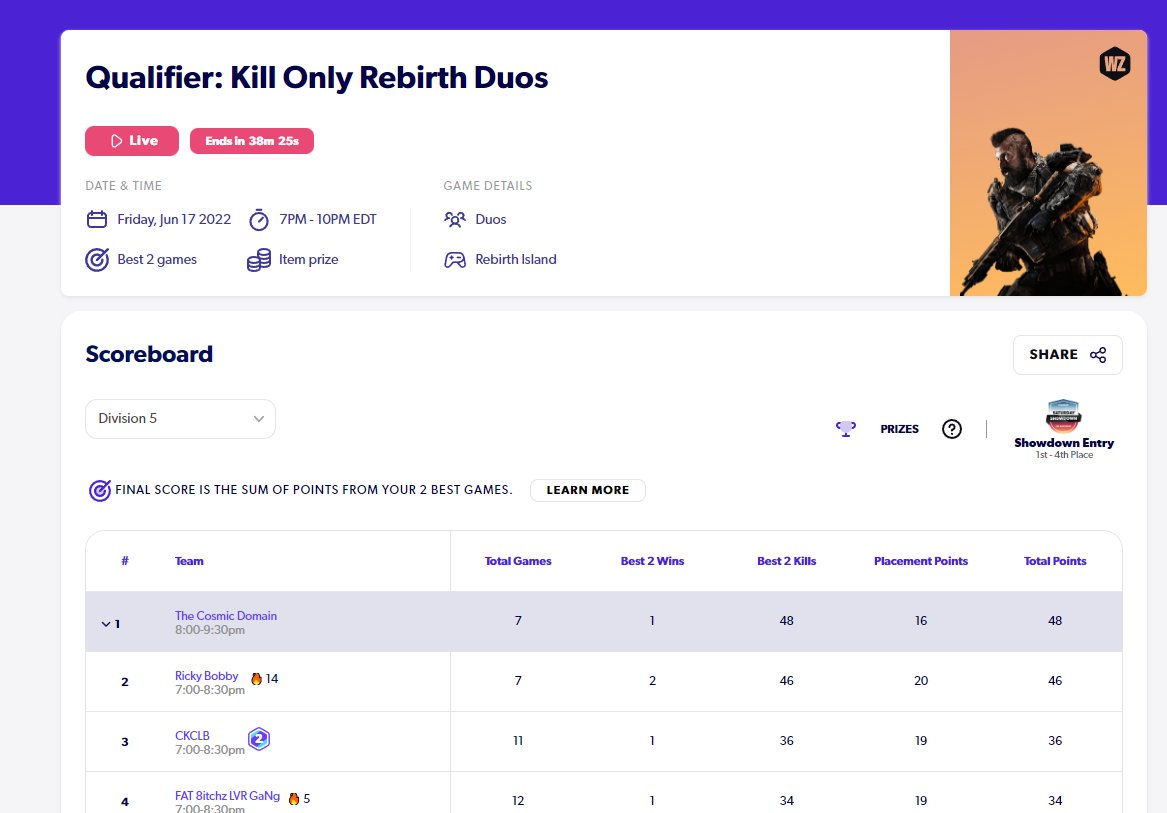Click Qualifier: Kill Only Rebirth Duos title
Viewport: 1167px width, 813px height.
[316, 77]
